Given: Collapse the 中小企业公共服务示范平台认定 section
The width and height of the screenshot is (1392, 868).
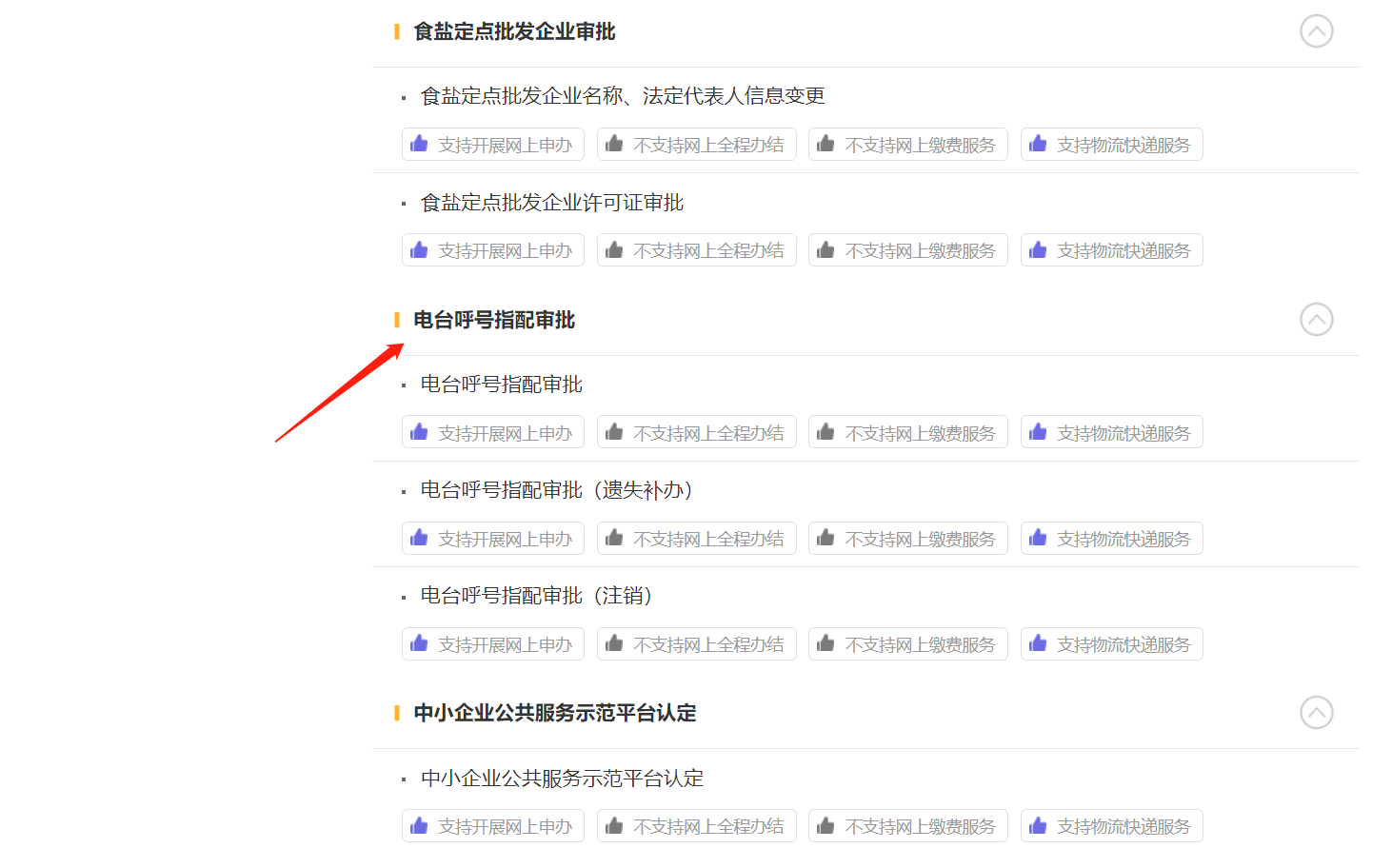Looking at the screenshot, I should [x=1316, y=713].
